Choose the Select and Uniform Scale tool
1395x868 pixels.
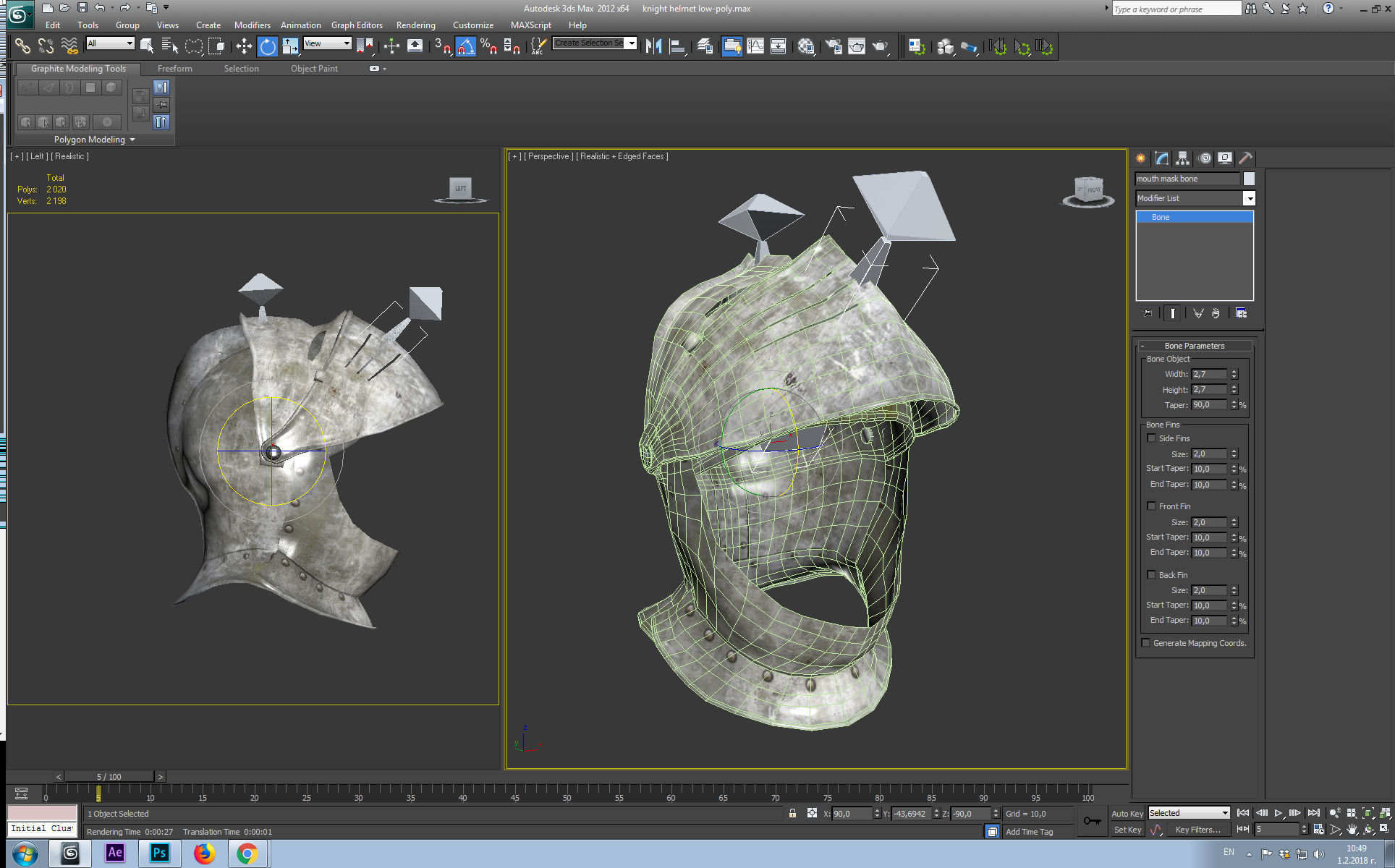pos(291,46)
